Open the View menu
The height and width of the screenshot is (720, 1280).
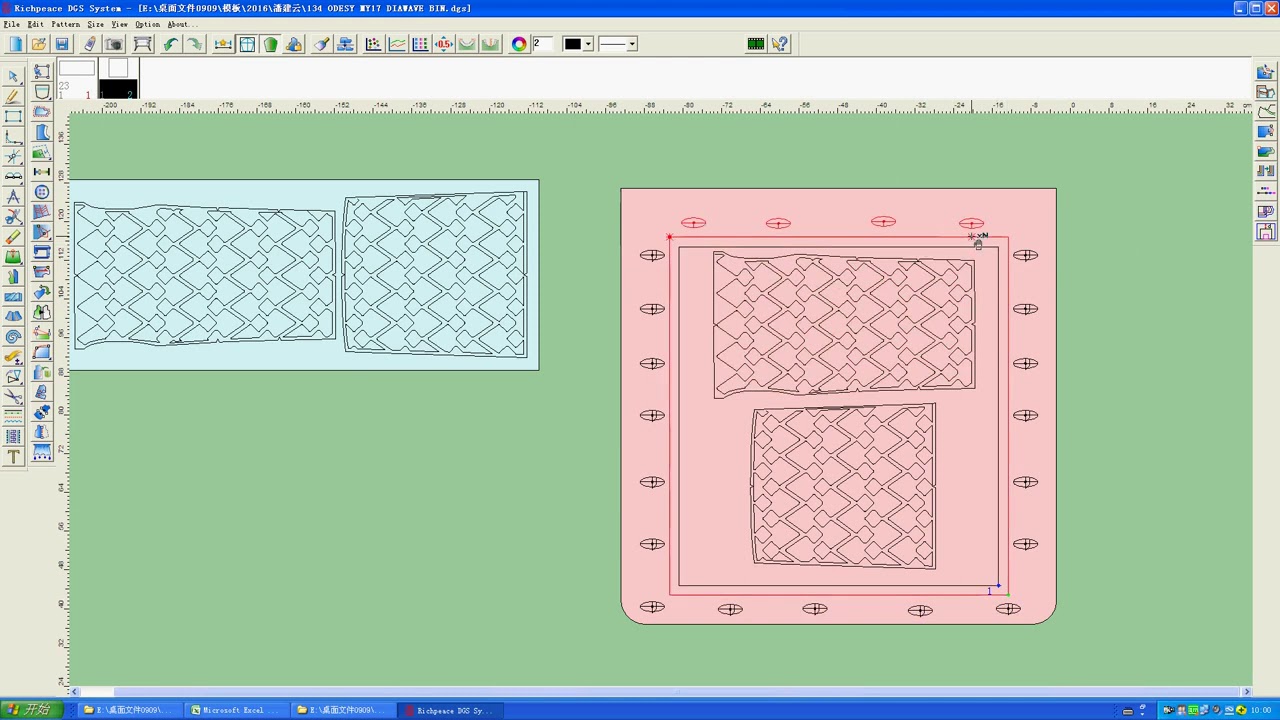click(x=119, y=24)
